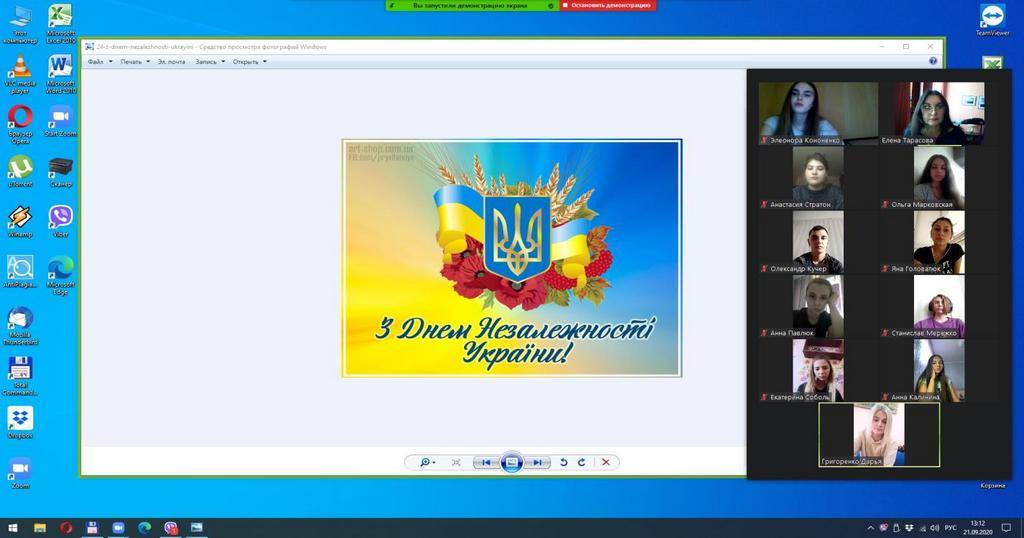1024x538 pixels.
Task: Open Microsoft Word 2010 desktop shortcut
Action: (61, 75)
